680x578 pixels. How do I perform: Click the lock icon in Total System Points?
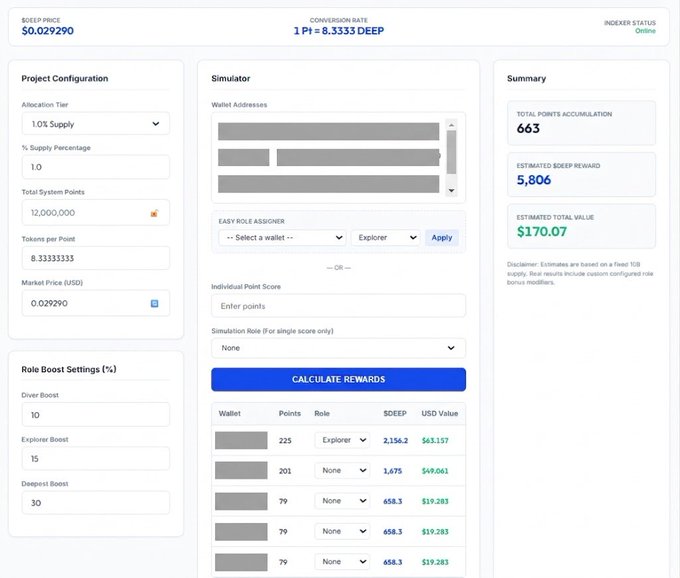(154, 213)
